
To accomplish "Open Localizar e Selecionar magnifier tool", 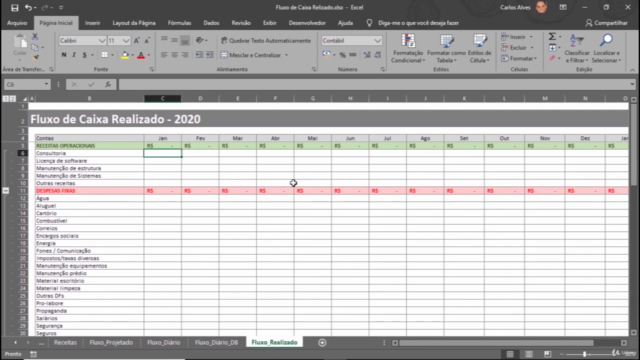I will point(606,48).
